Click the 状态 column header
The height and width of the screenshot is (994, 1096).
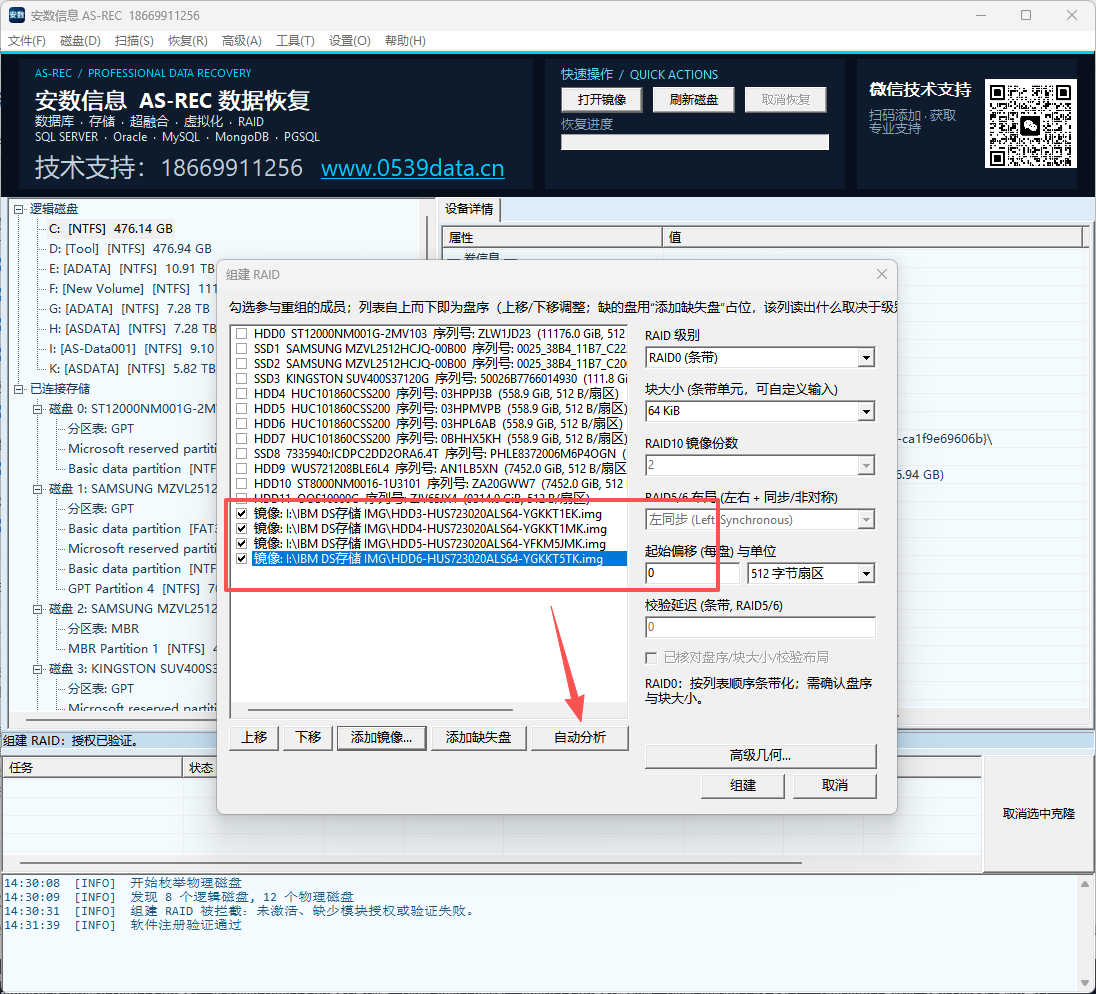pyautogui.click(x=201, y=768)
